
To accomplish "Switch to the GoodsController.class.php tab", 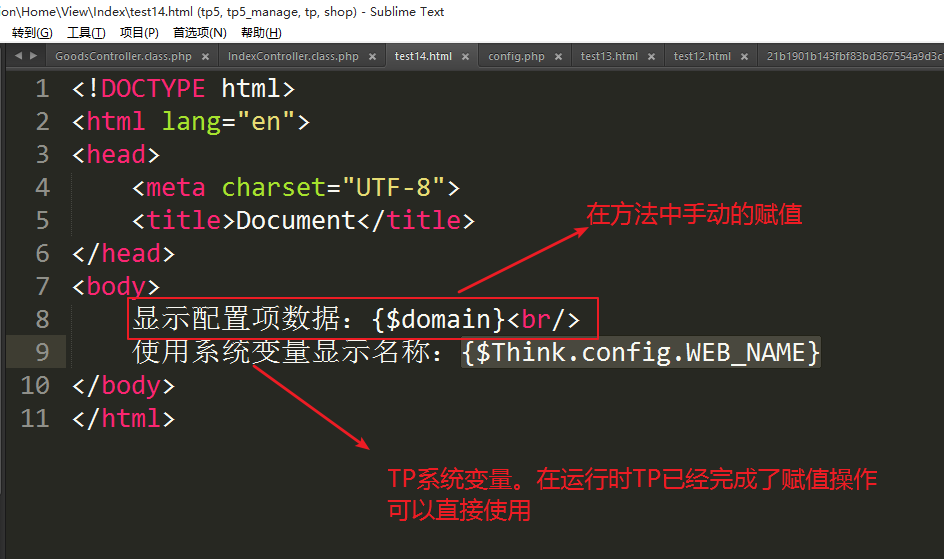I will point(122,57).
